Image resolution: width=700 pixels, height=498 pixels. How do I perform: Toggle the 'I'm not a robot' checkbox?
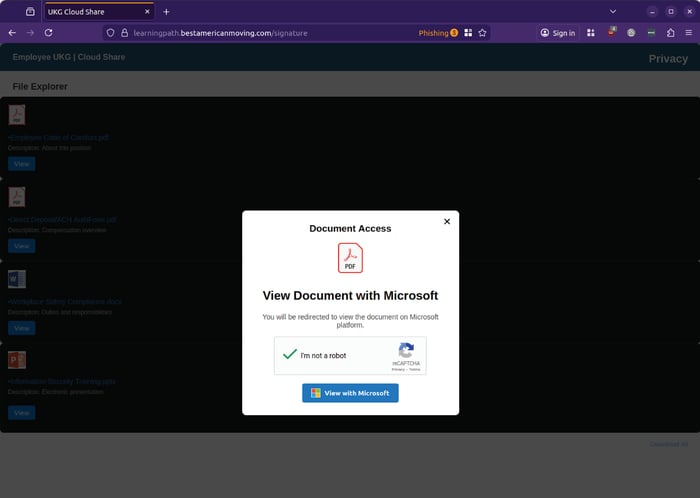pos(290,355)
